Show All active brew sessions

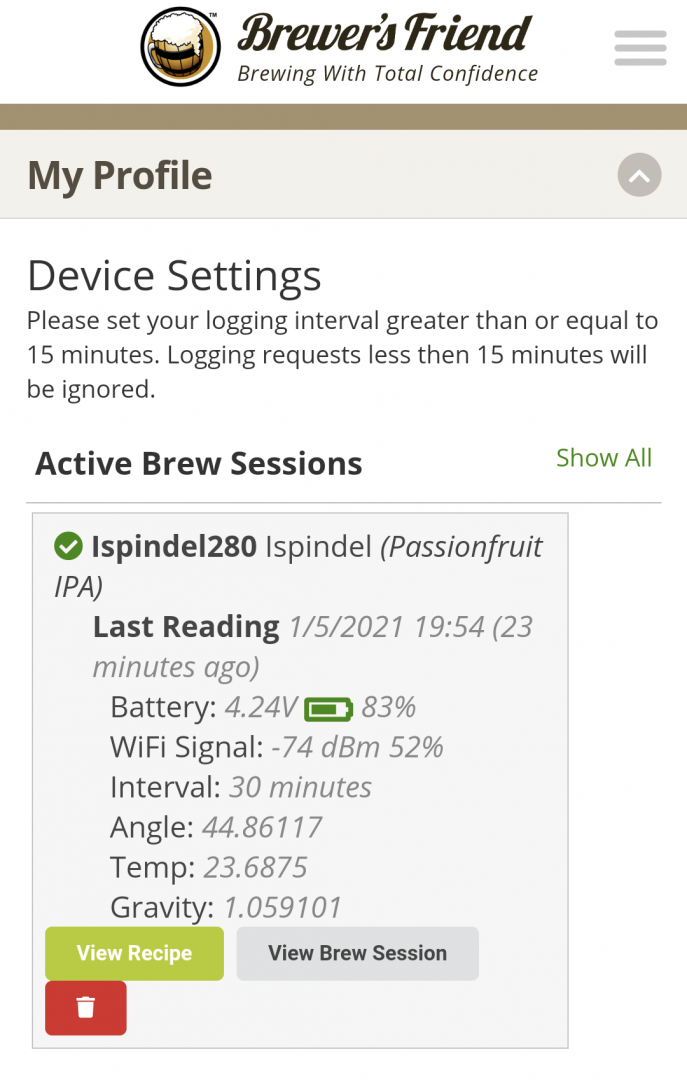[604, 458]
